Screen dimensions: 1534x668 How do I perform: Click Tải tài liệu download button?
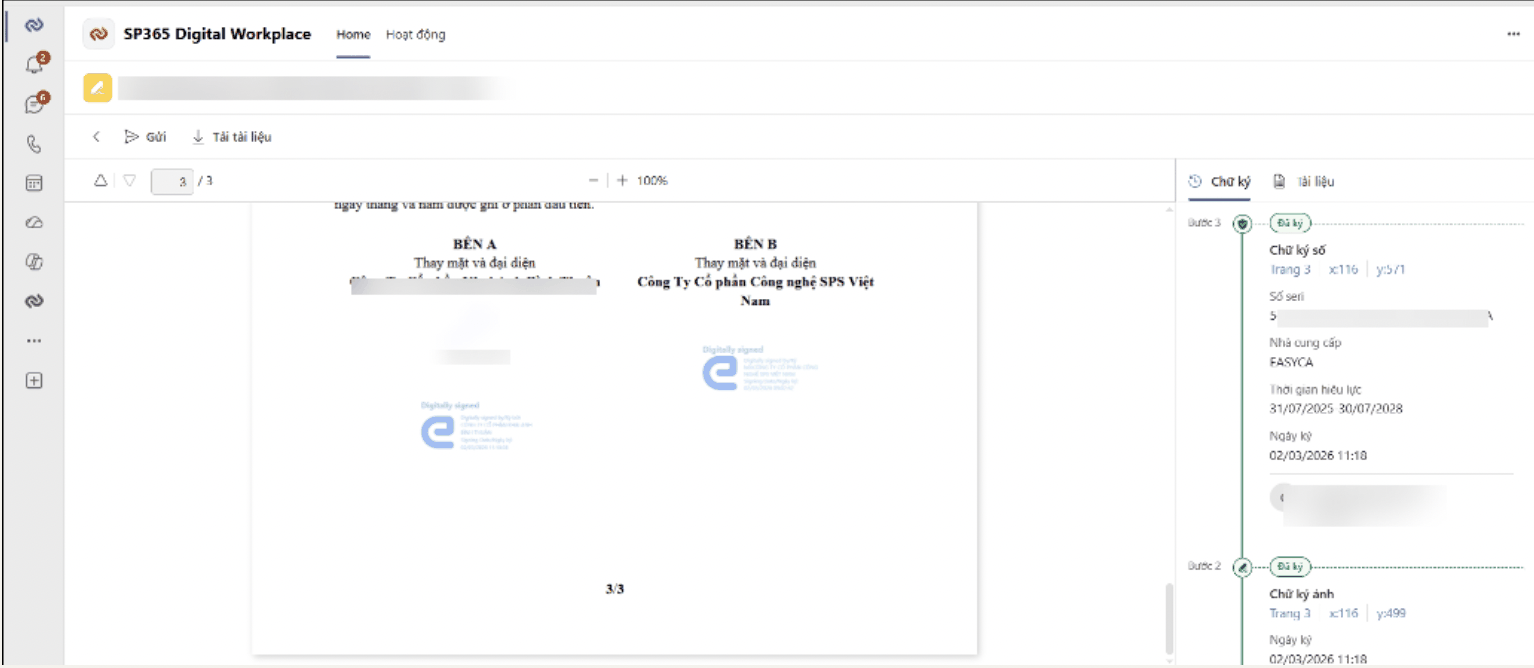pos(231,137)
